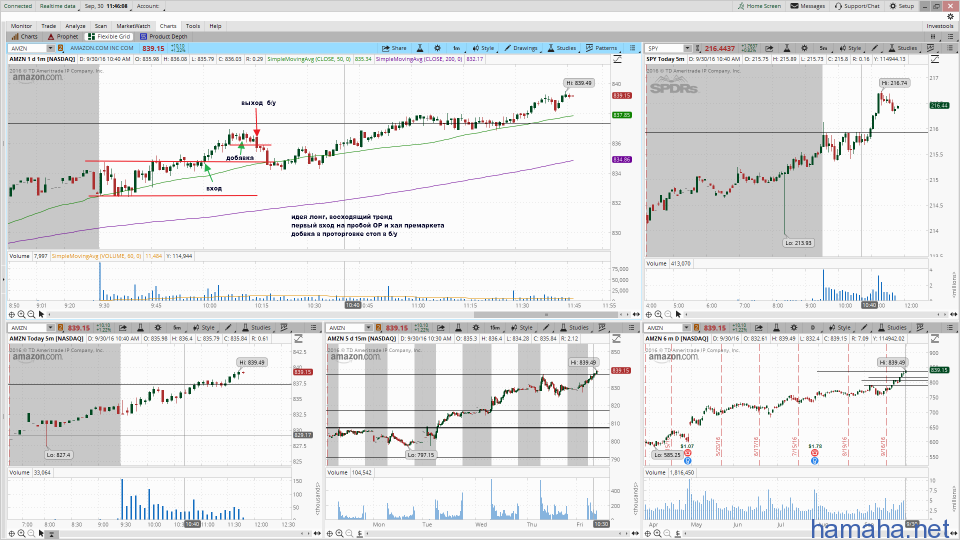The width and height of the screenshot is (960, 540).
Task: Expand the SPY symbol dropdown arrow
Action: click(688, 48)
